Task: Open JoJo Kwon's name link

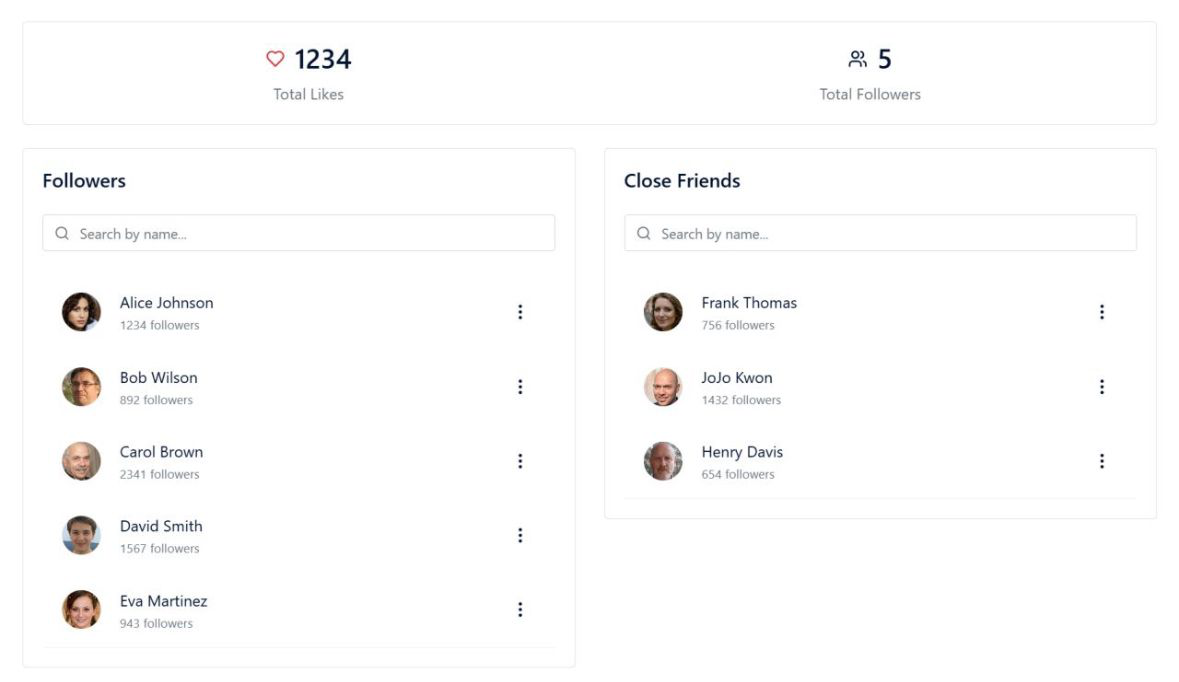Action: coord(737,377)
